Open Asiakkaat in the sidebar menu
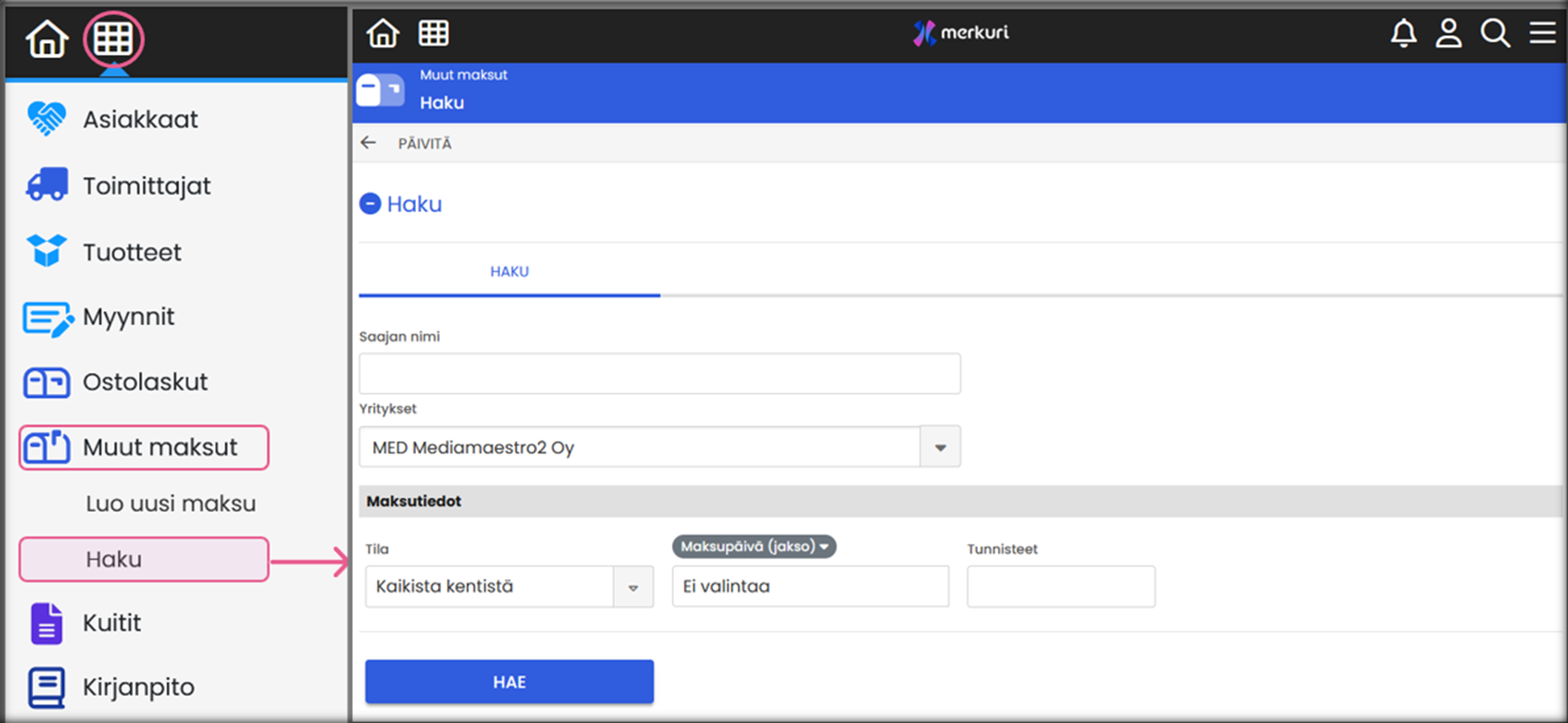1568x723 pixels. coord(140,120)
